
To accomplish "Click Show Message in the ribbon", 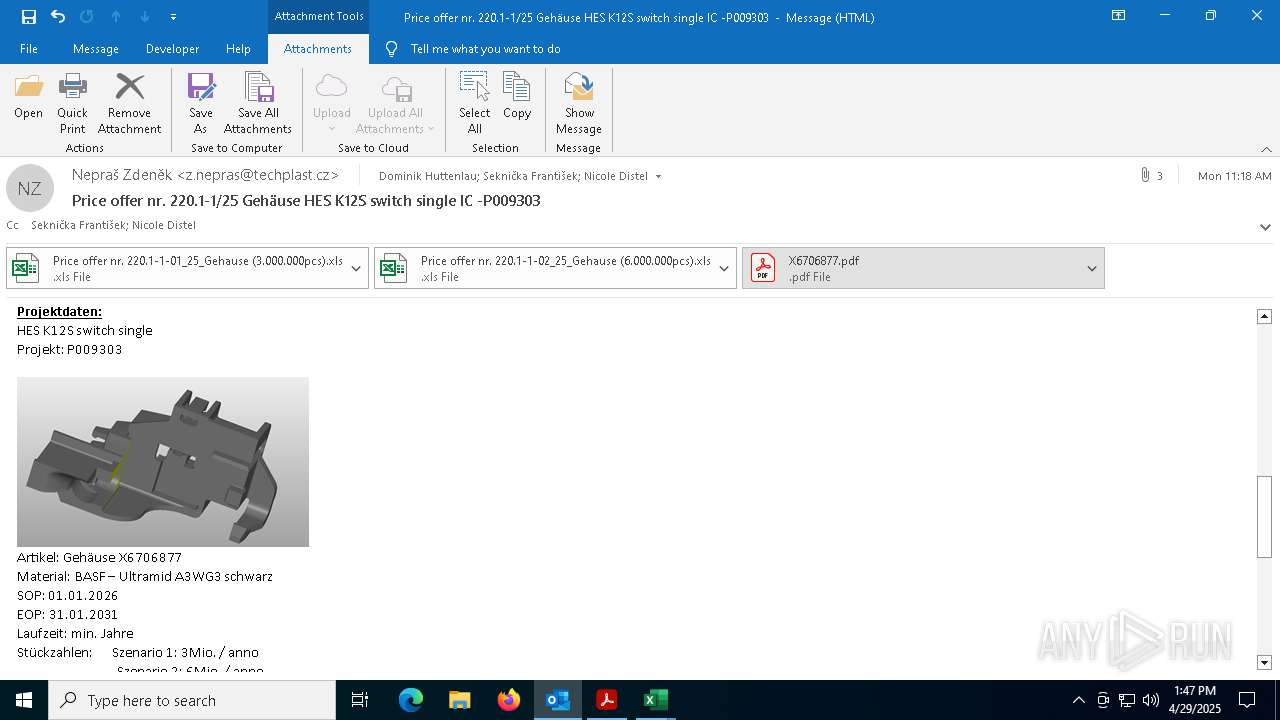I will click(x=579, y=104).
